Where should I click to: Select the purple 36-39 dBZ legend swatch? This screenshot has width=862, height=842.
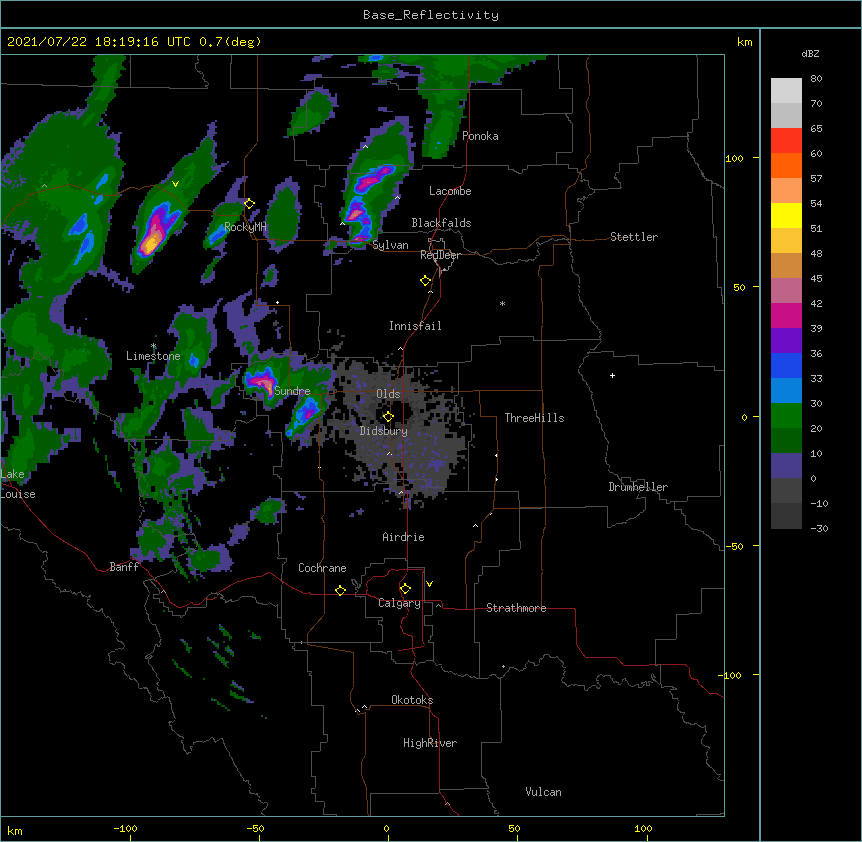(x=786, y=341)
